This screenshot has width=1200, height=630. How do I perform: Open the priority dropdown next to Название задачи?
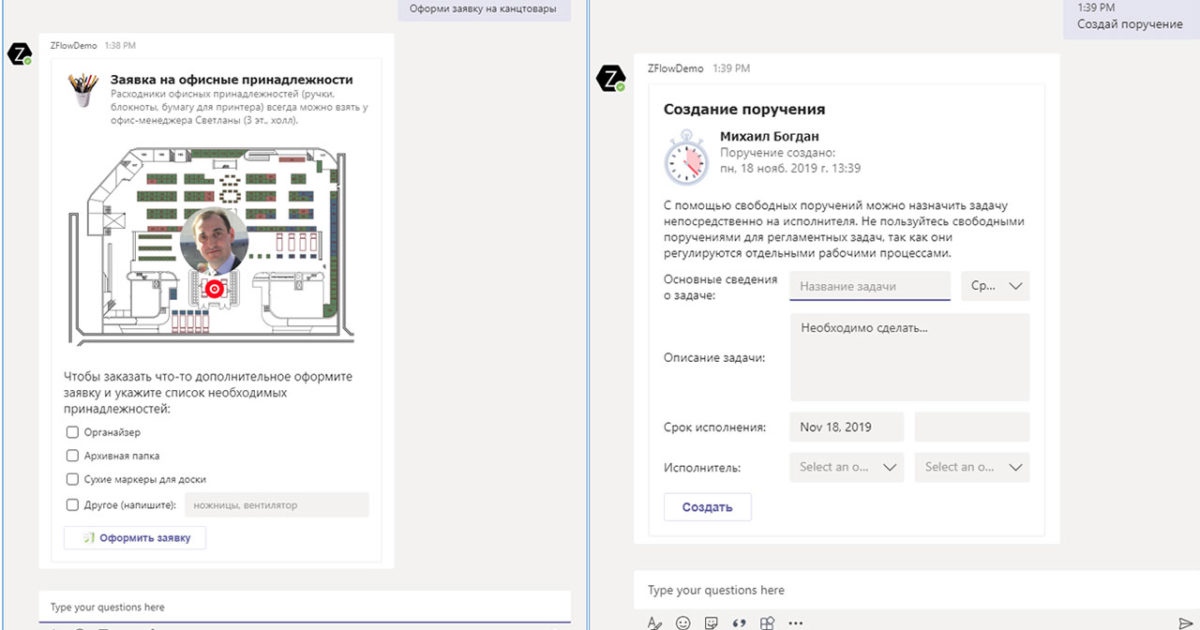click(x=995, y=286)
